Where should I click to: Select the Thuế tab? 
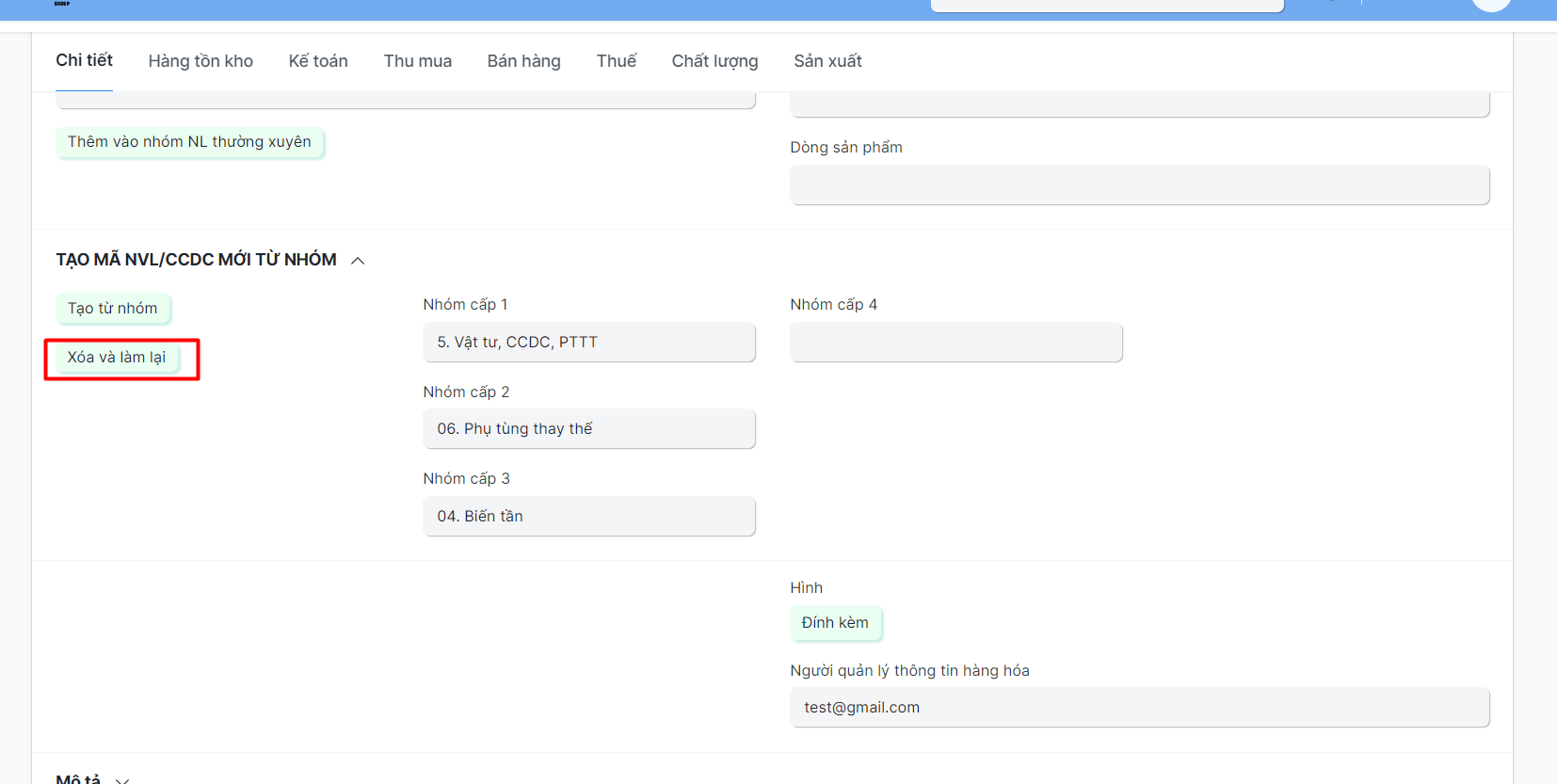[x=616, y=61]
